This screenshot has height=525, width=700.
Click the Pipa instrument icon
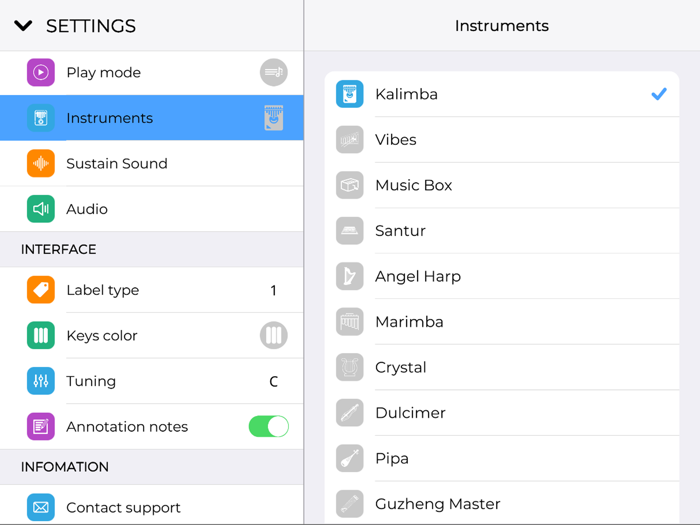(350, 458)
